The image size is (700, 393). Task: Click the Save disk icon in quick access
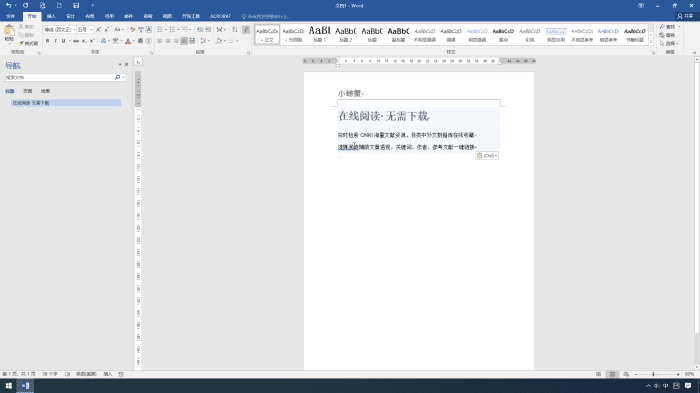76,5
